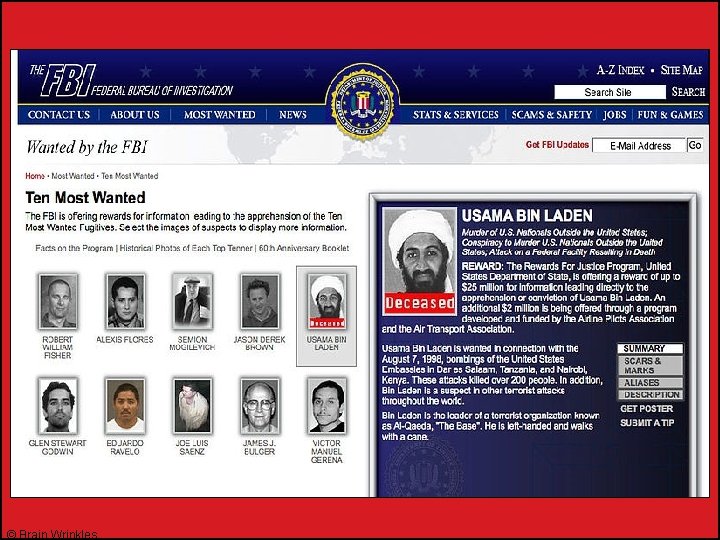Select Victor Manuel Gerena thumbnail
This screenshot has height=540, width=720.
point(326,406)
